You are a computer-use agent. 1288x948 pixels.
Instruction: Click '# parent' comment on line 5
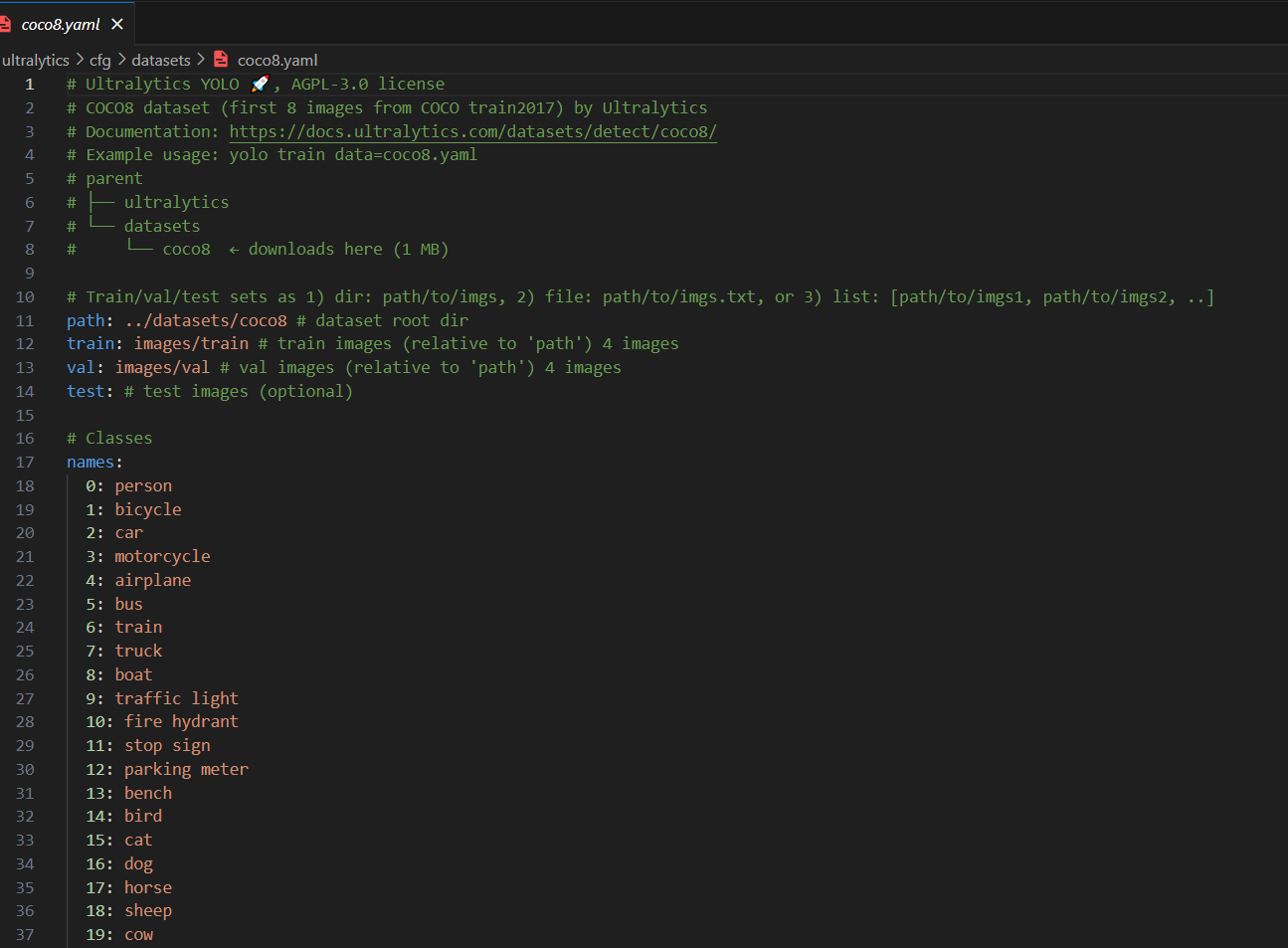(x=104, y=179)
